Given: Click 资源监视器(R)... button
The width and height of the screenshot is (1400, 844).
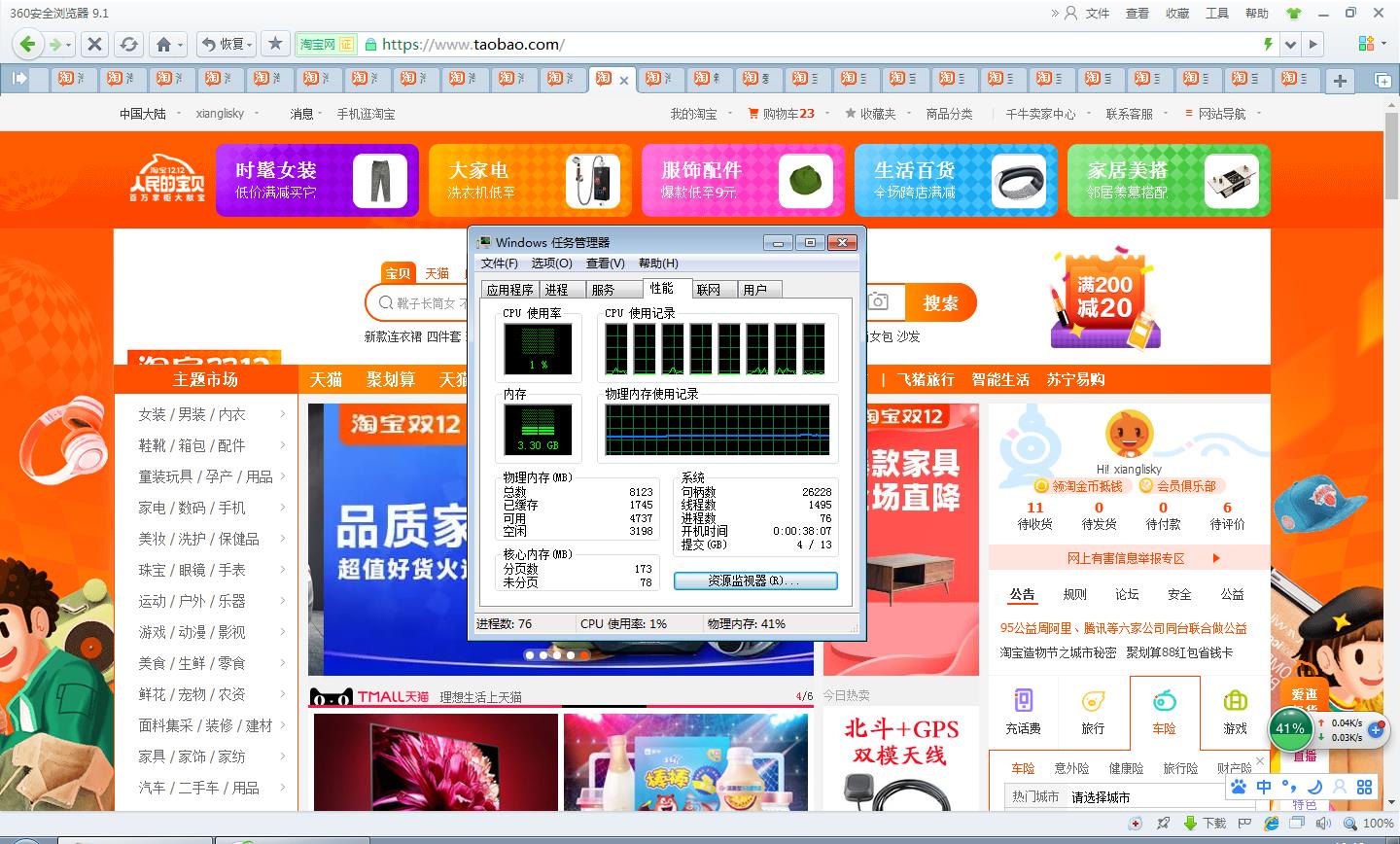Looking at the screenshot, I should [x=755, y=580].
